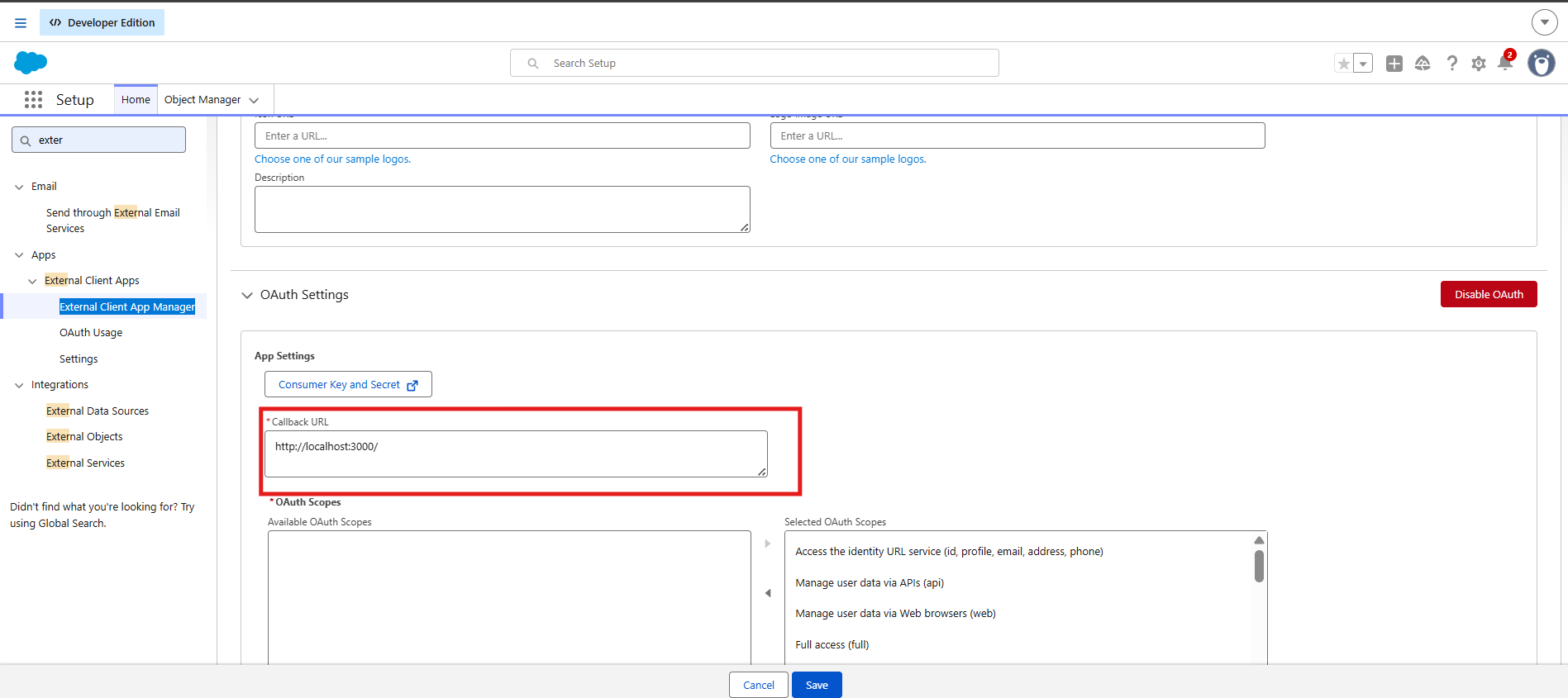Open the top-right circular dropdown button

[1544, 22]
